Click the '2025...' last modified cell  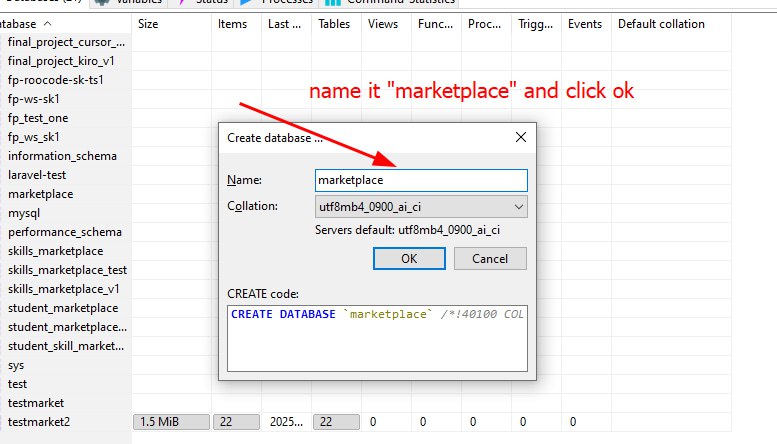tap(286, 422)
